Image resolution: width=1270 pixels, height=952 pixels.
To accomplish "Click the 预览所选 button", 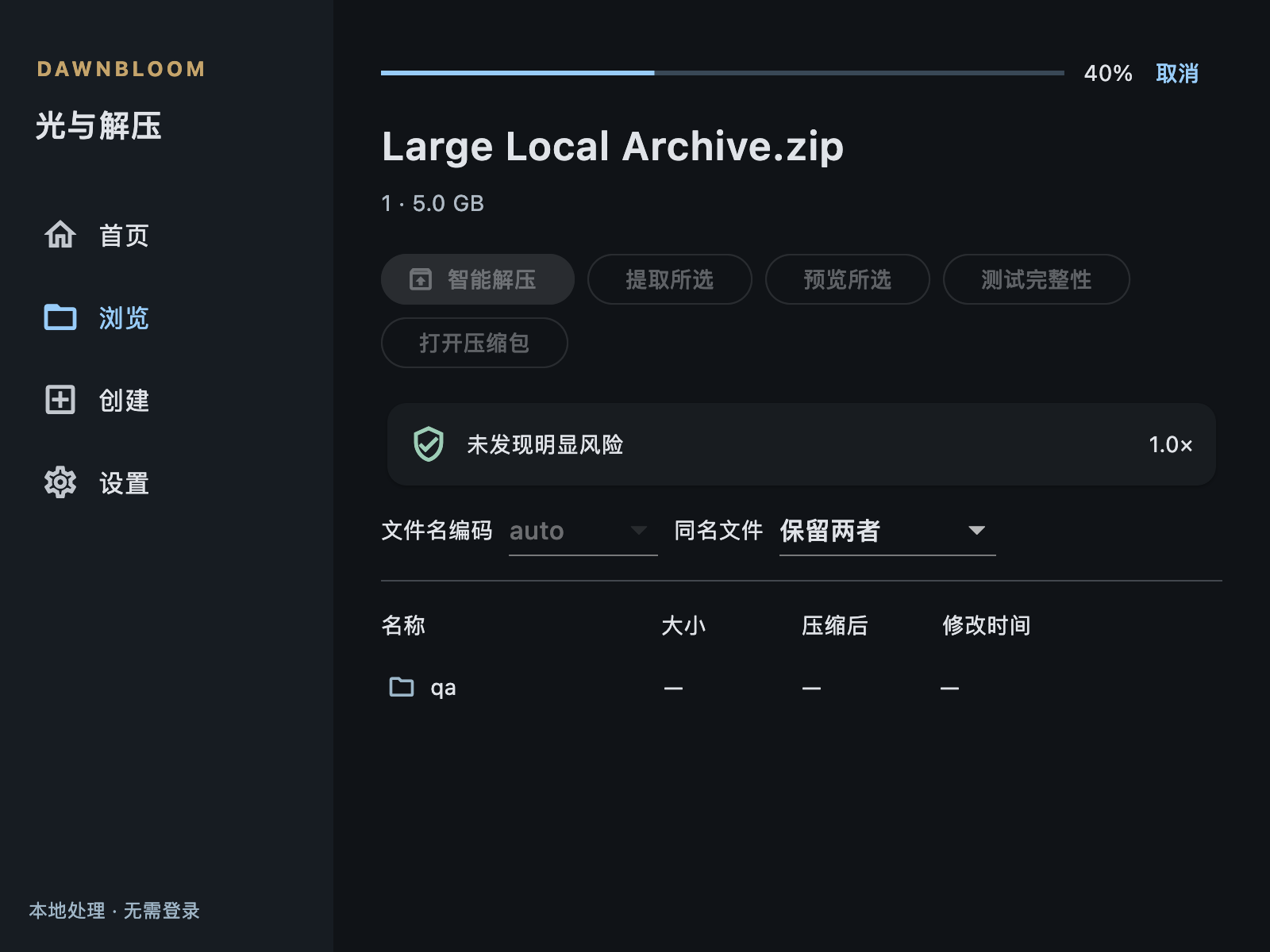I will (848, 279).
